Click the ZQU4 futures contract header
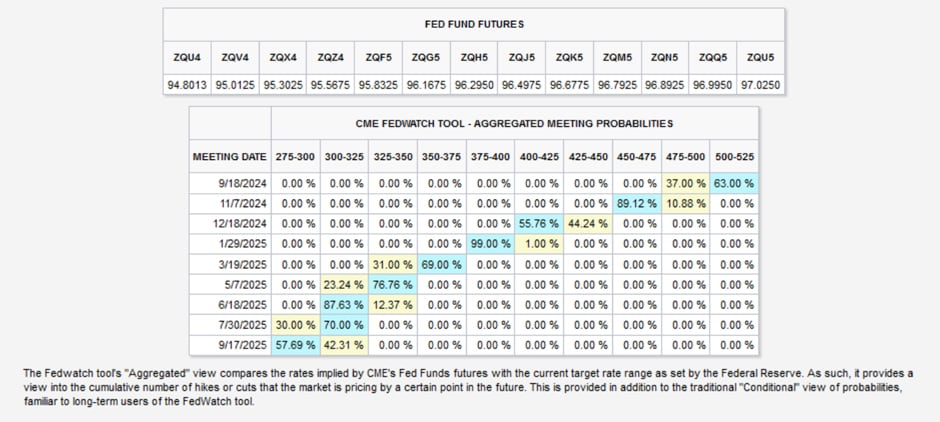Viewport: 940px width, 422px height. pyautogui.click(x=187, y=57)
